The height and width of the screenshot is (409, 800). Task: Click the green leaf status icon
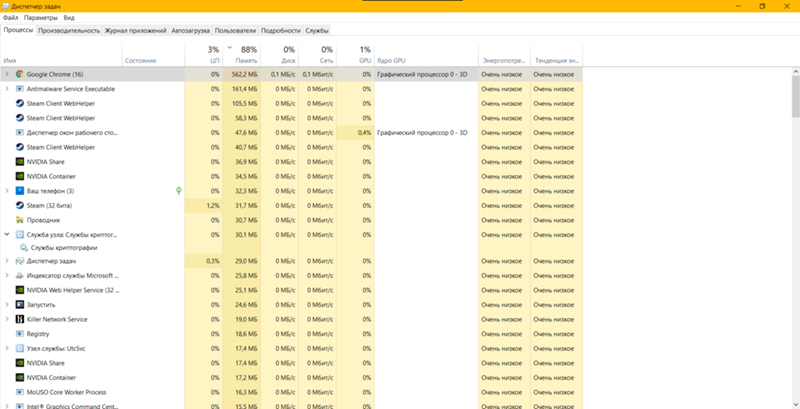coord(179,190)
